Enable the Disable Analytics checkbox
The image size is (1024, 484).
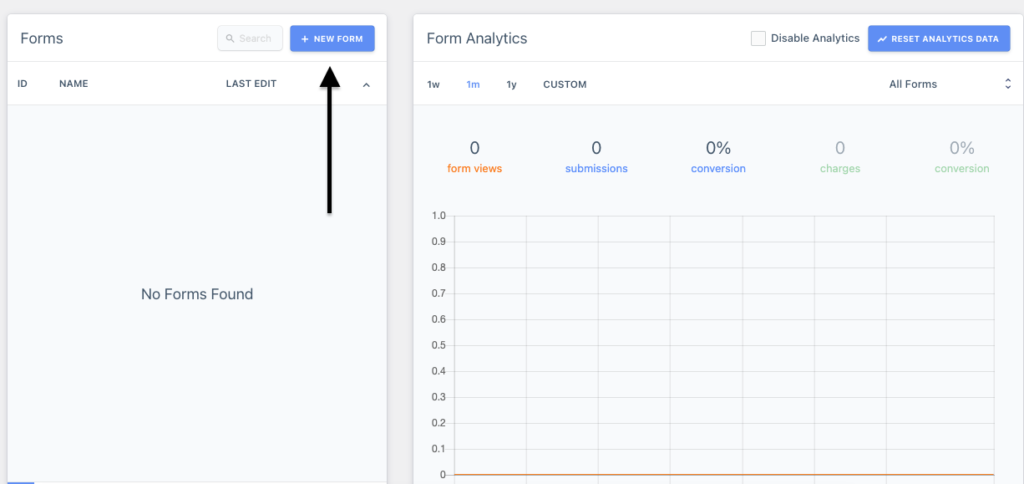(x=758, y=39)
